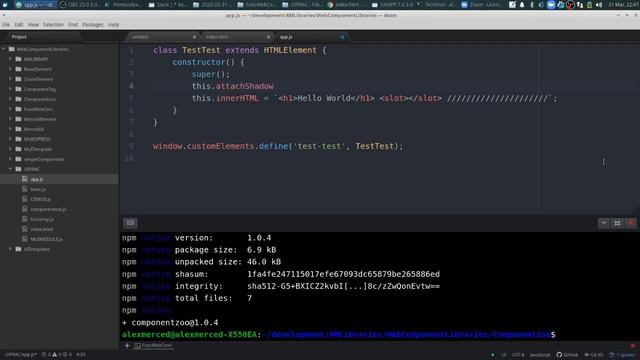Viewport: 640px width, 360px height.
Task: Add a new terminal with plus icon
Action: 127,346
